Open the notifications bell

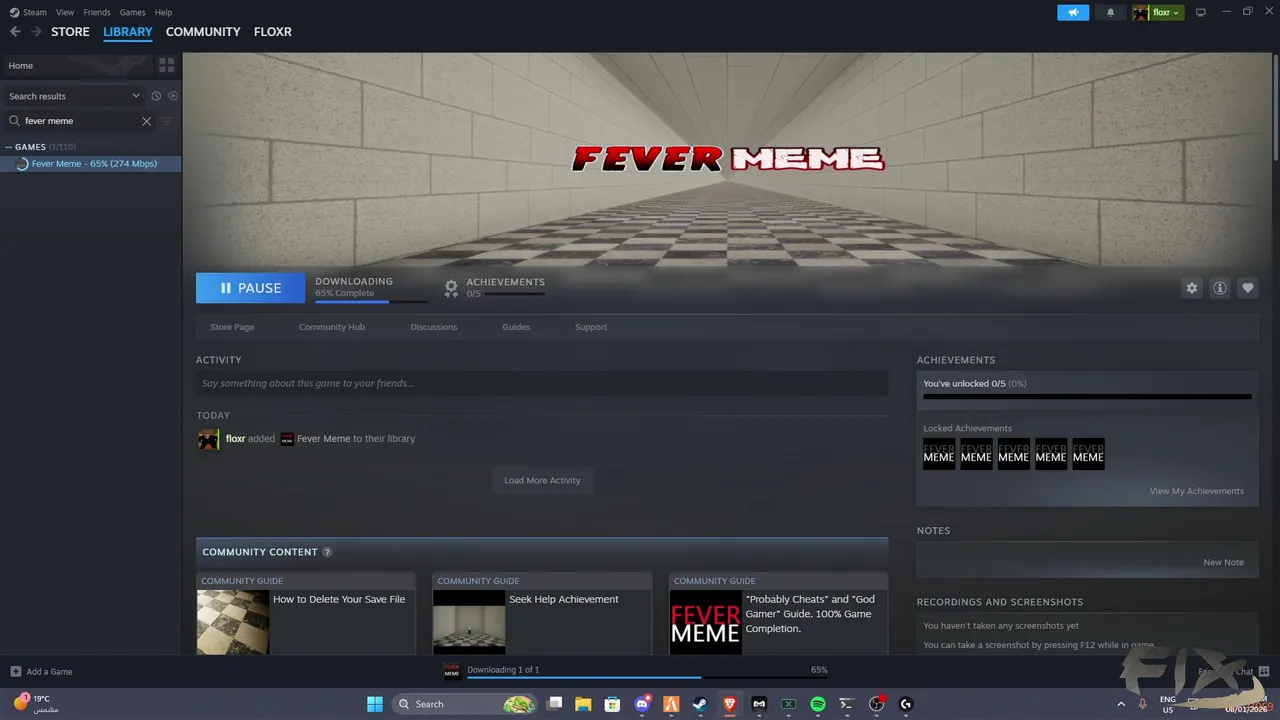tap(1110, 12)
